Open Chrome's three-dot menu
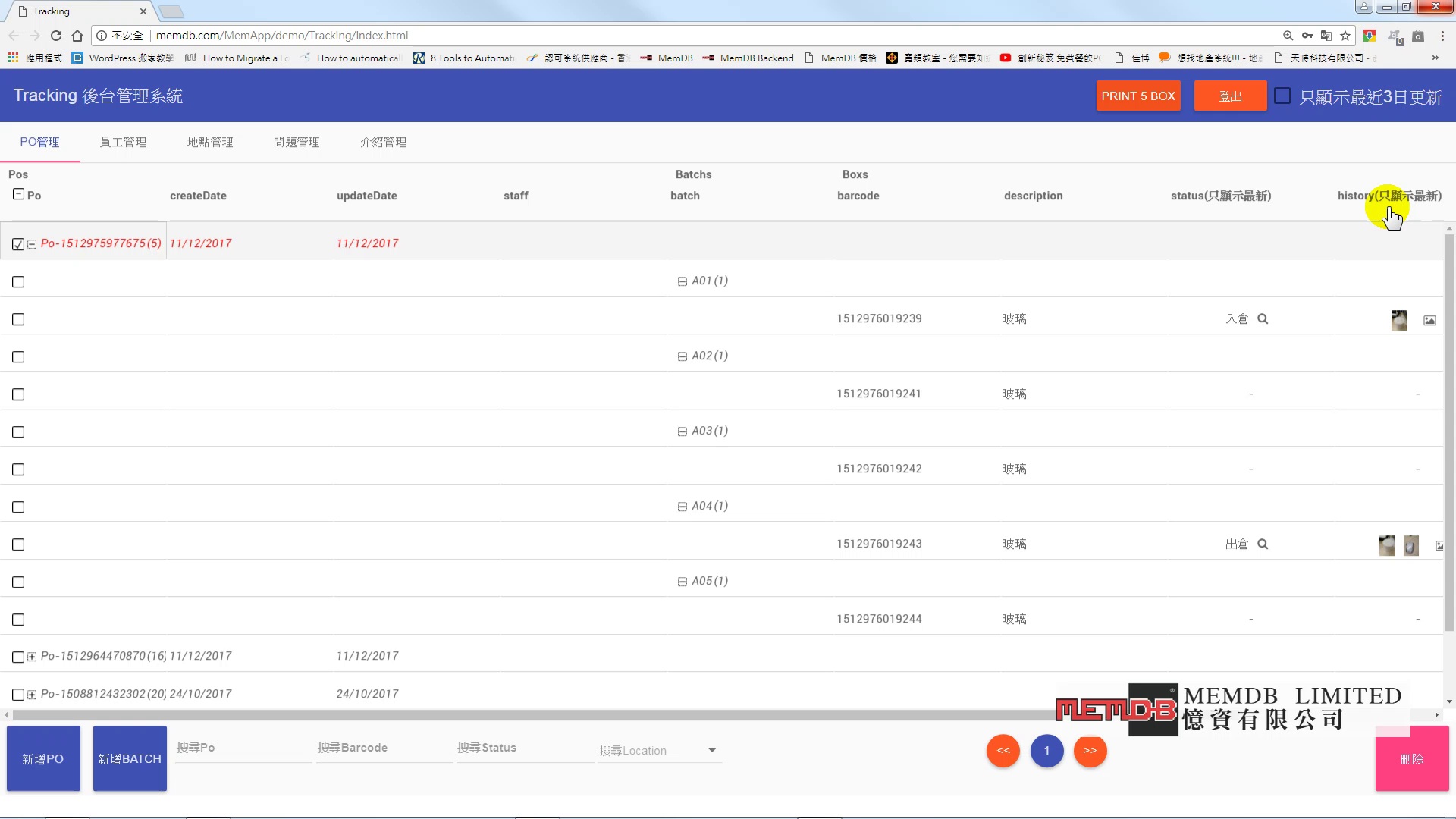 pos(1442,36)
